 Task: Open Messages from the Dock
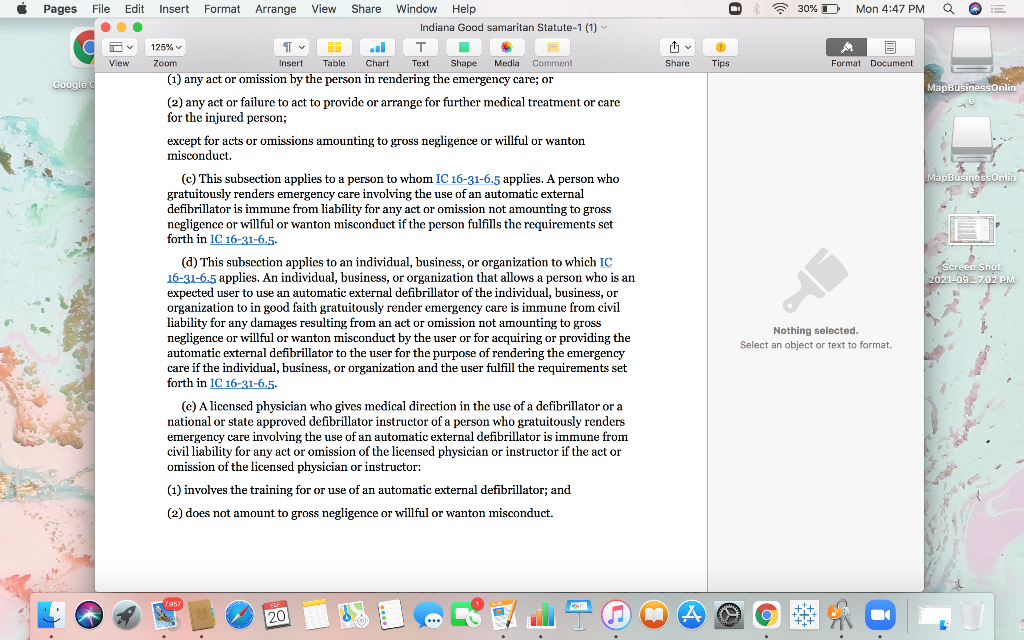click(428, 615)
